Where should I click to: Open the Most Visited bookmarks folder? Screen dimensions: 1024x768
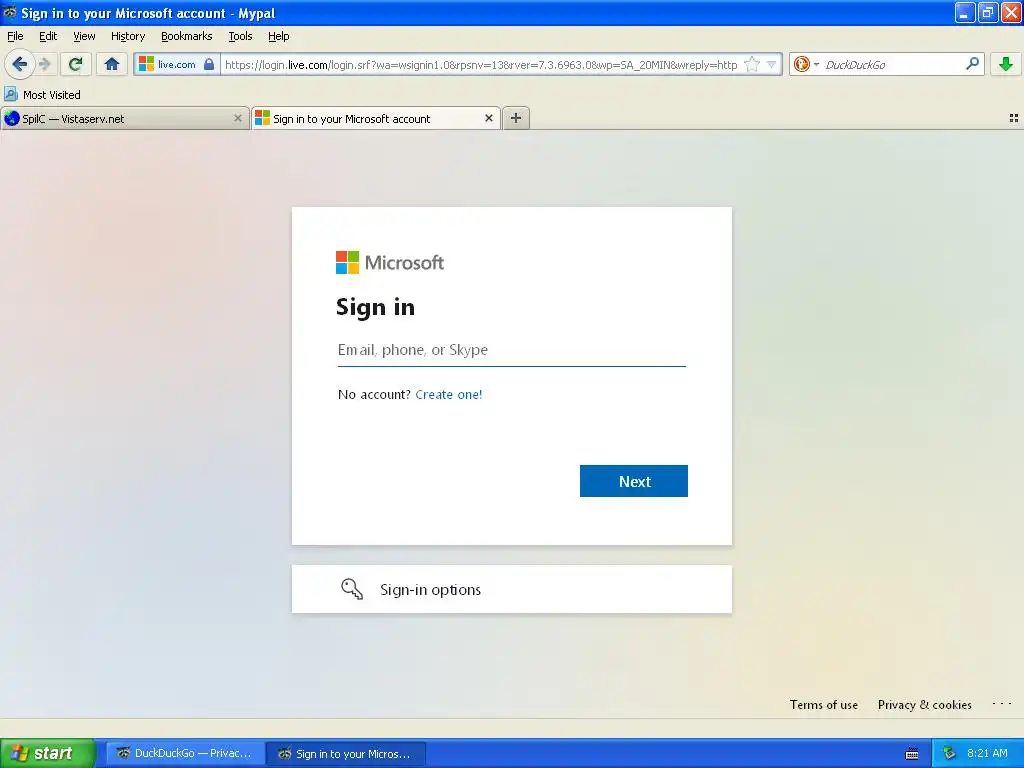tap(42, 95)
